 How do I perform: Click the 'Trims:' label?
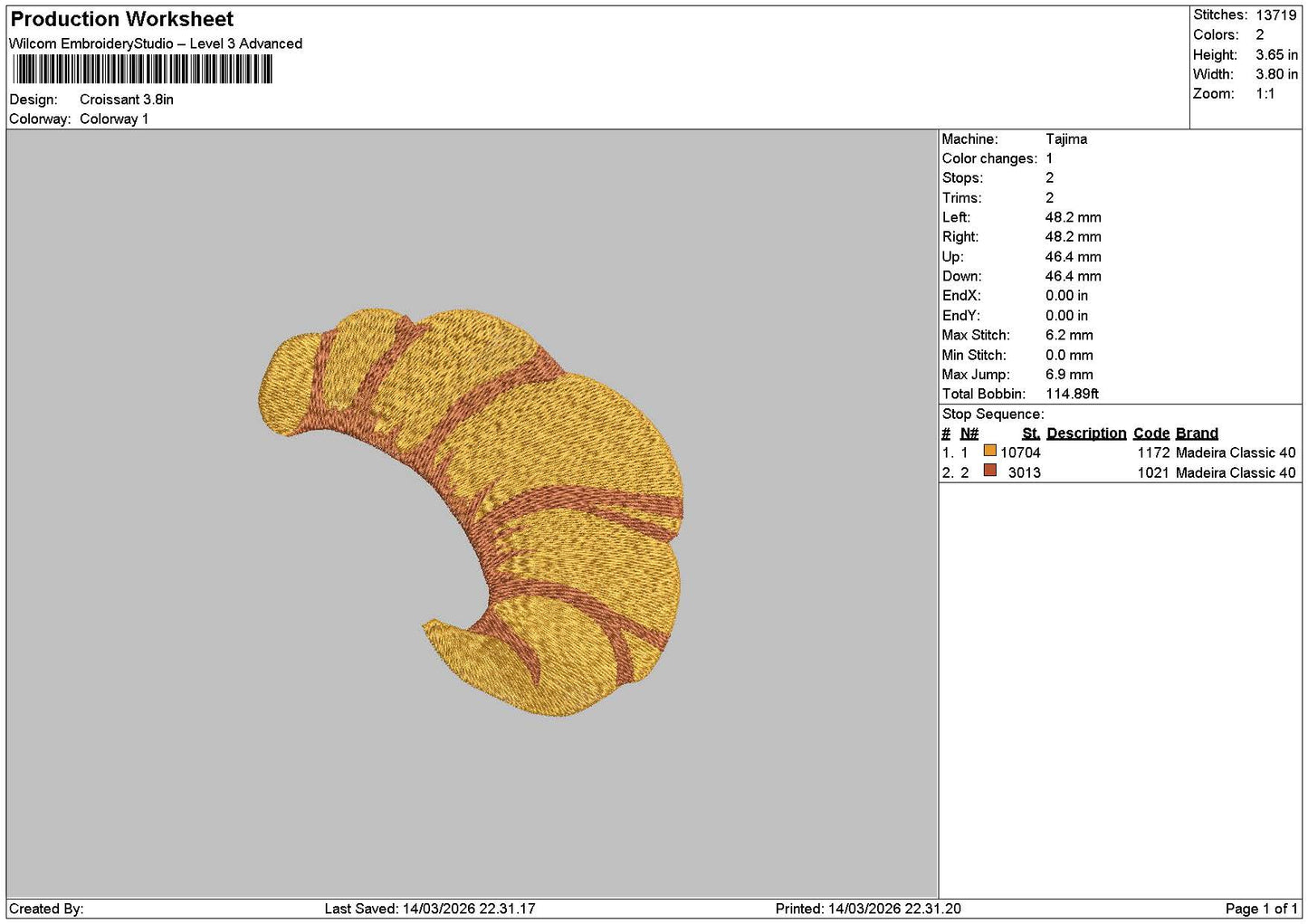coord(961,198)
